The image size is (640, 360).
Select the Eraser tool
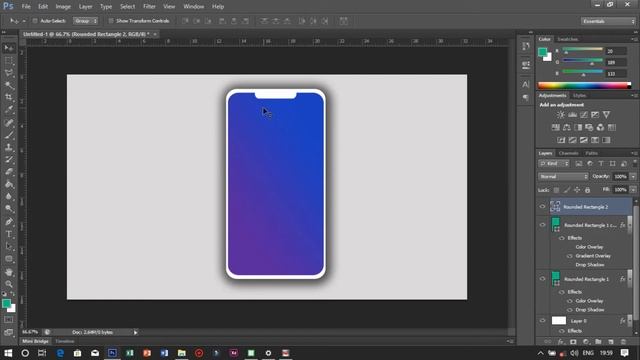click(x=9, y=172)
